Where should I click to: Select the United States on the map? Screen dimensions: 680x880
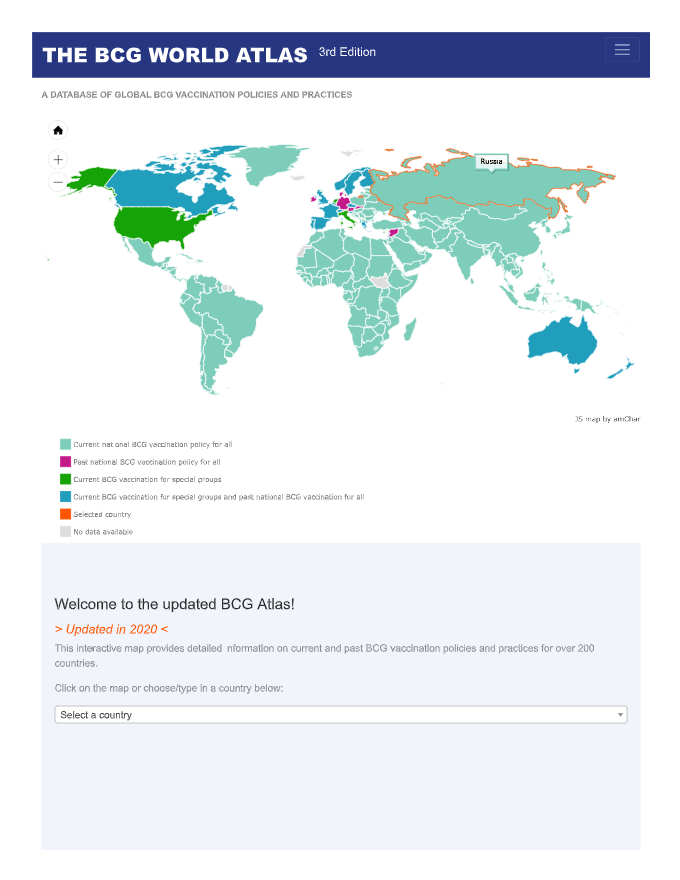[x=156, y=224]
